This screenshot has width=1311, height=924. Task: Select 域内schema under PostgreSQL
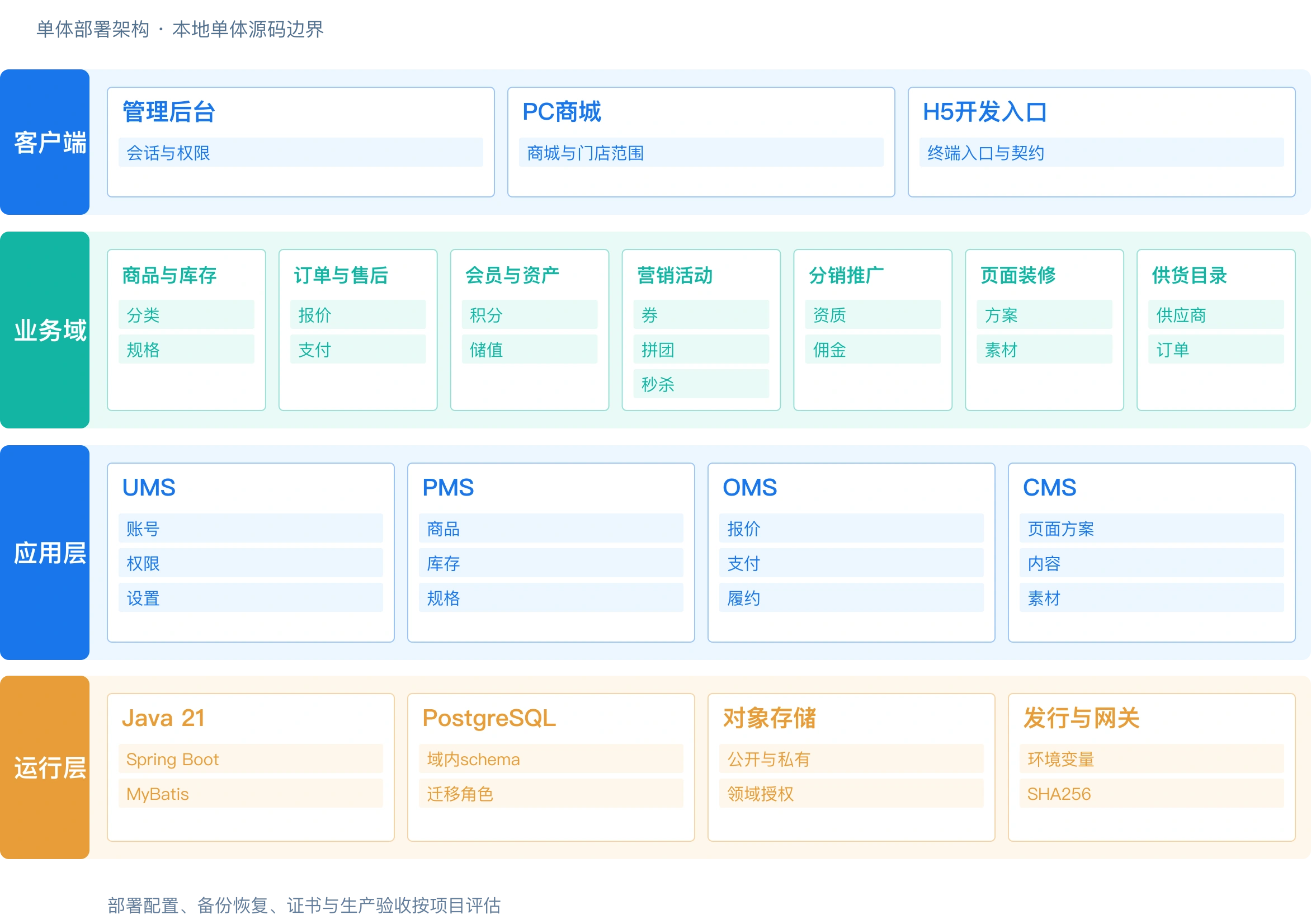pyautogui.click(x=551, y=759)
